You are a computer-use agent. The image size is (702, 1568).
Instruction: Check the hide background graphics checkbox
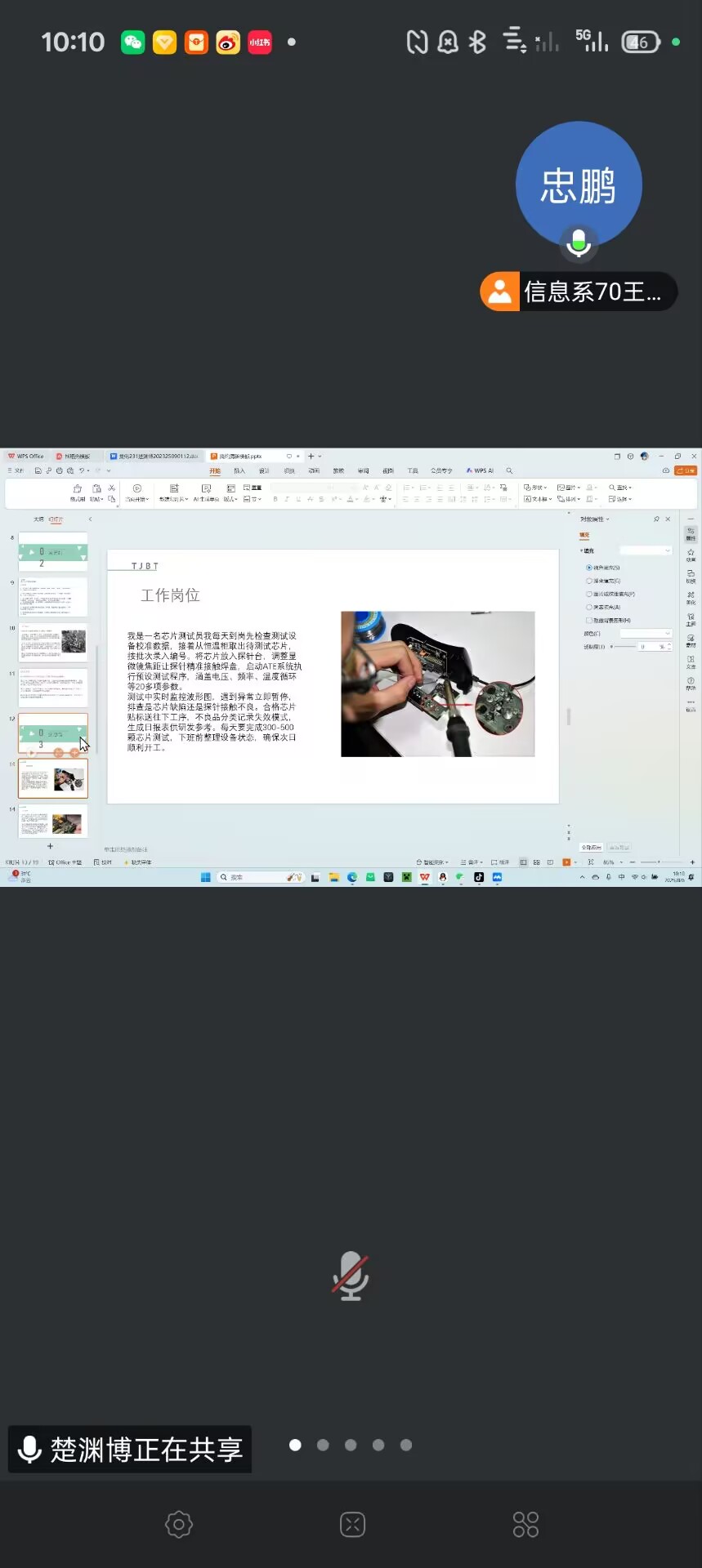click(x=588, y=621)
